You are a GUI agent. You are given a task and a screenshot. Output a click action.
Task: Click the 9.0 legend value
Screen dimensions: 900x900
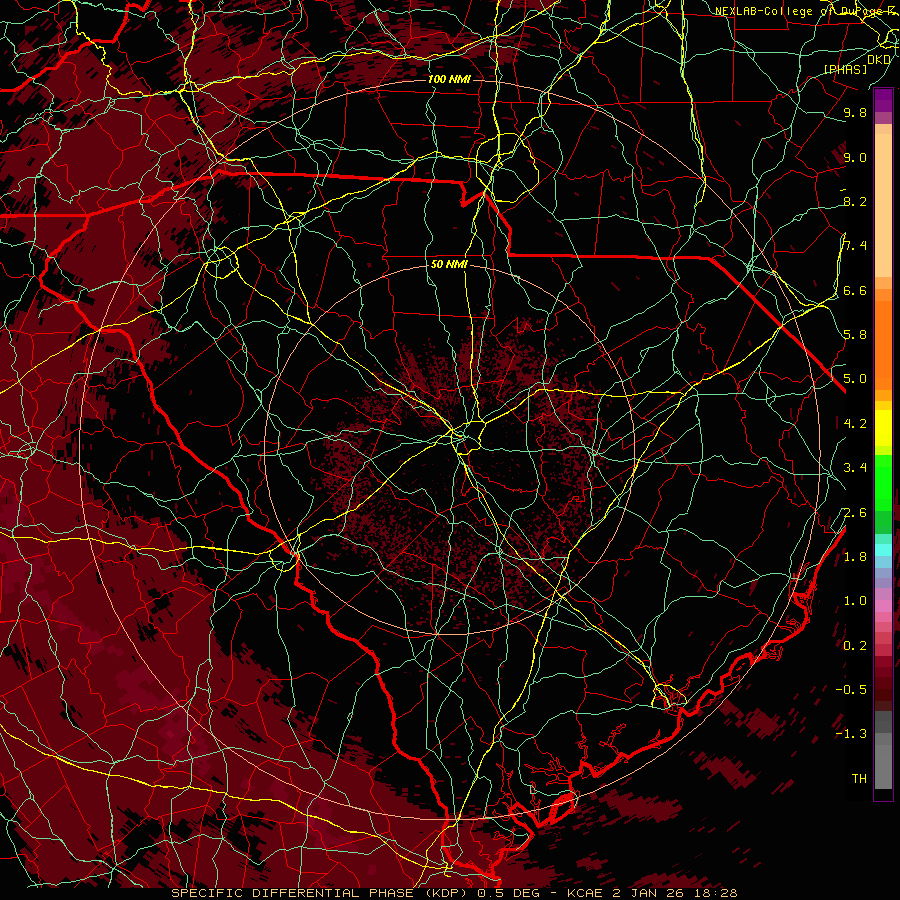855,157
